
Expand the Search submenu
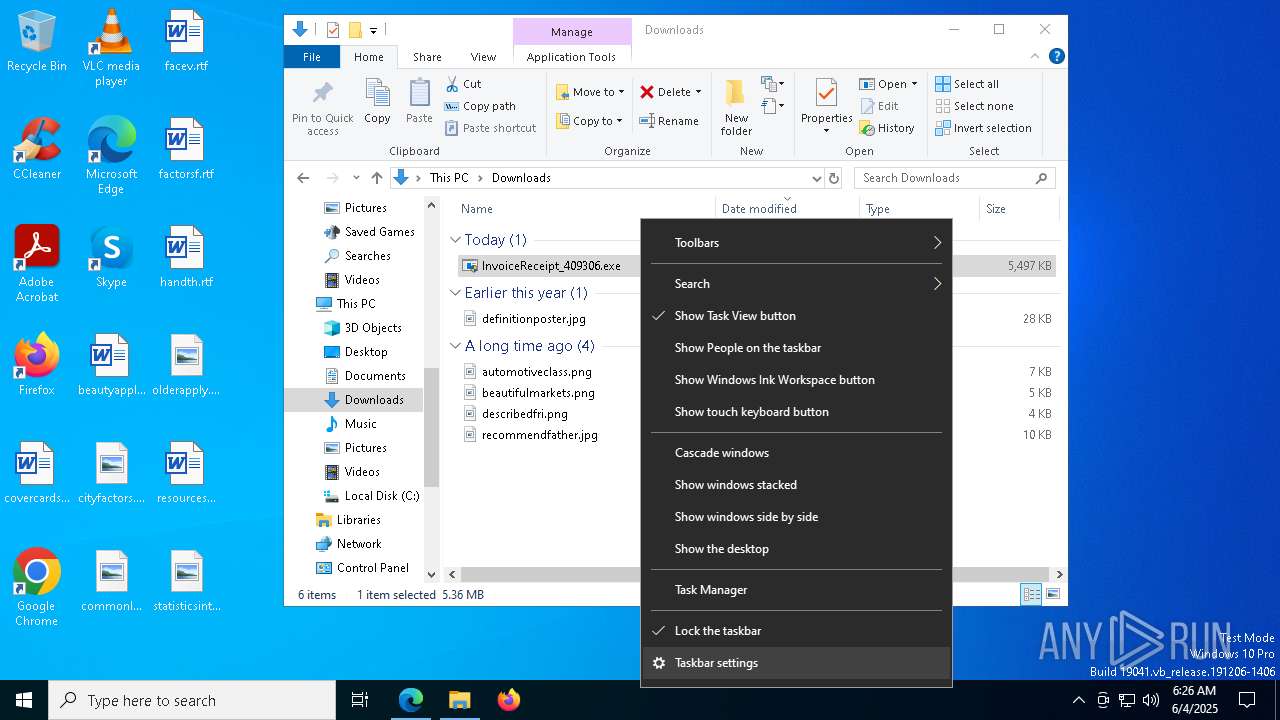796,284
